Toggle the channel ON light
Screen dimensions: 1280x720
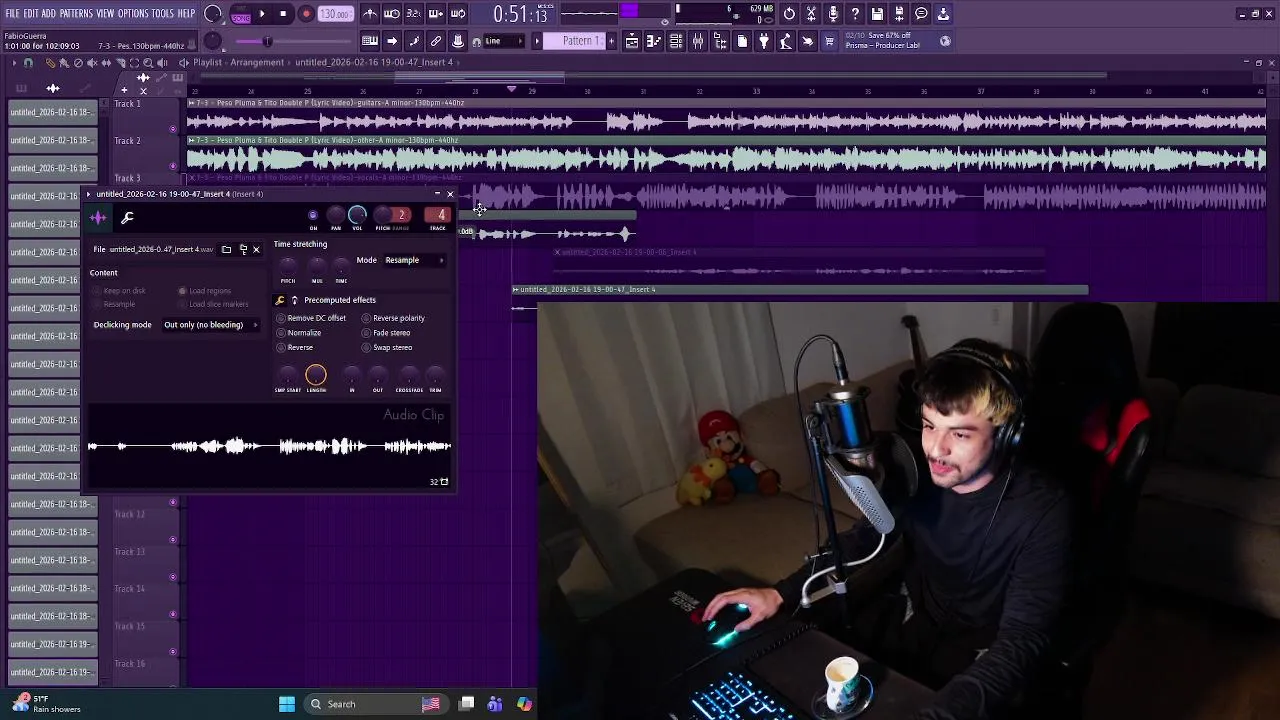313,215
